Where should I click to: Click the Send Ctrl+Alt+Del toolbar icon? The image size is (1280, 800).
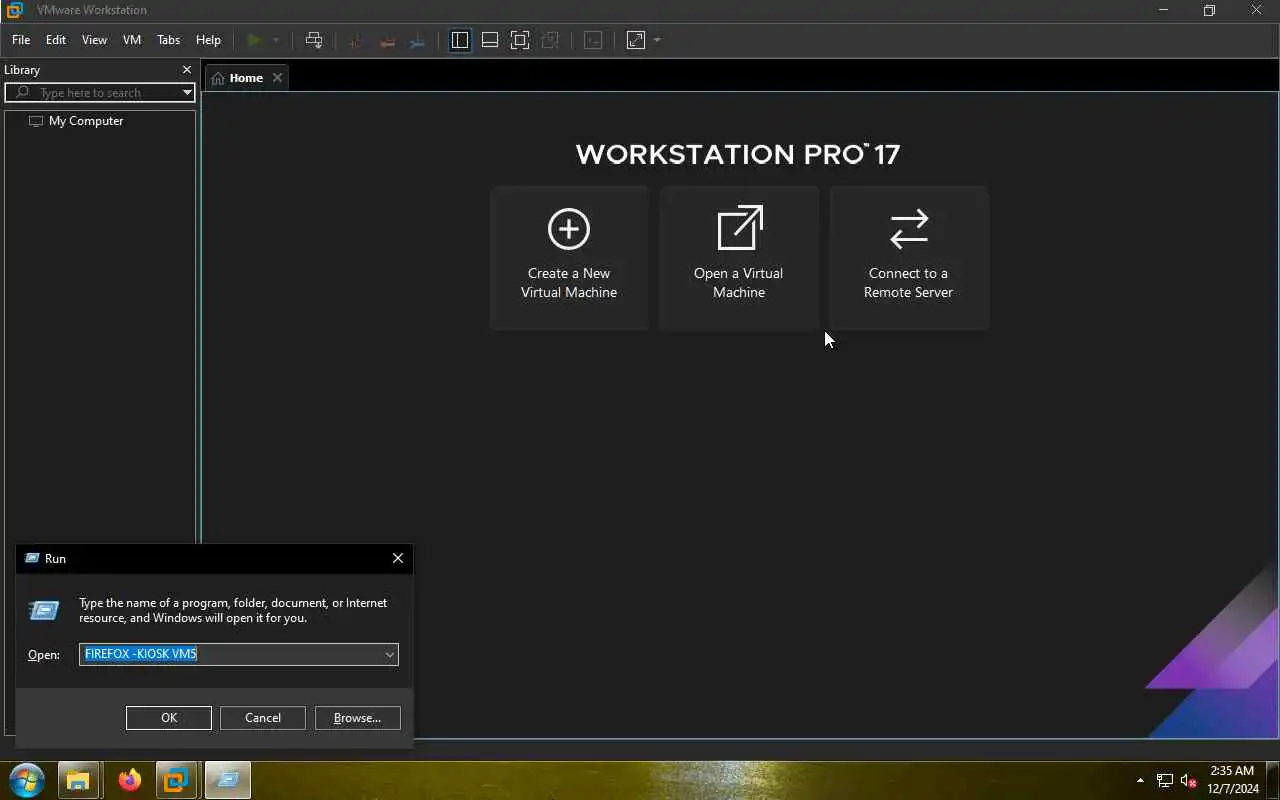coord(314,40)
